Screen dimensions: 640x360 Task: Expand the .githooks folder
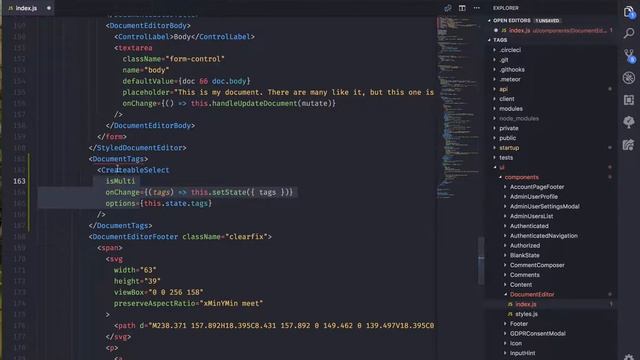tap(495, 69)
